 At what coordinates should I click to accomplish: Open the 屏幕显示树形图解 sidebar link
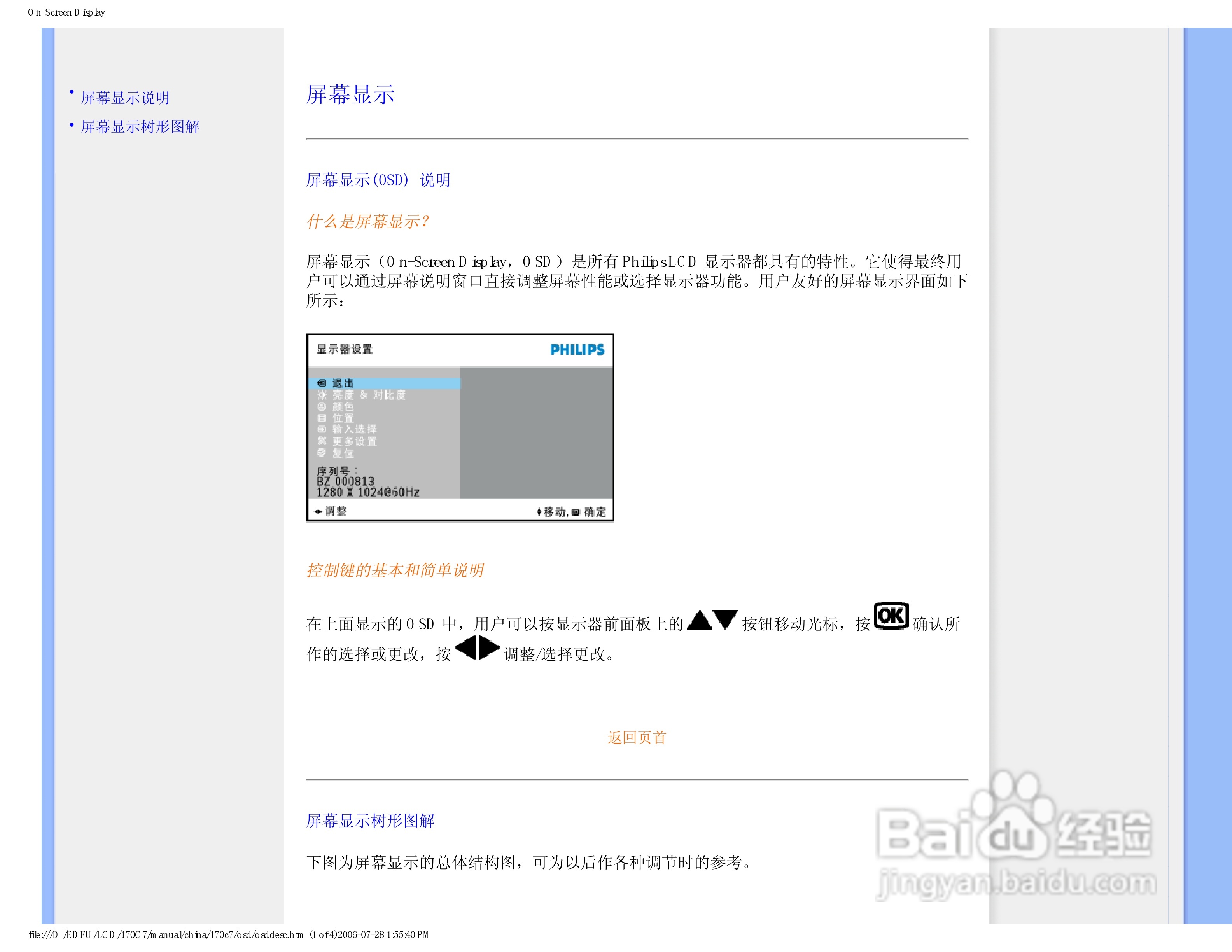pyautogui.click(x=140, y=126)
